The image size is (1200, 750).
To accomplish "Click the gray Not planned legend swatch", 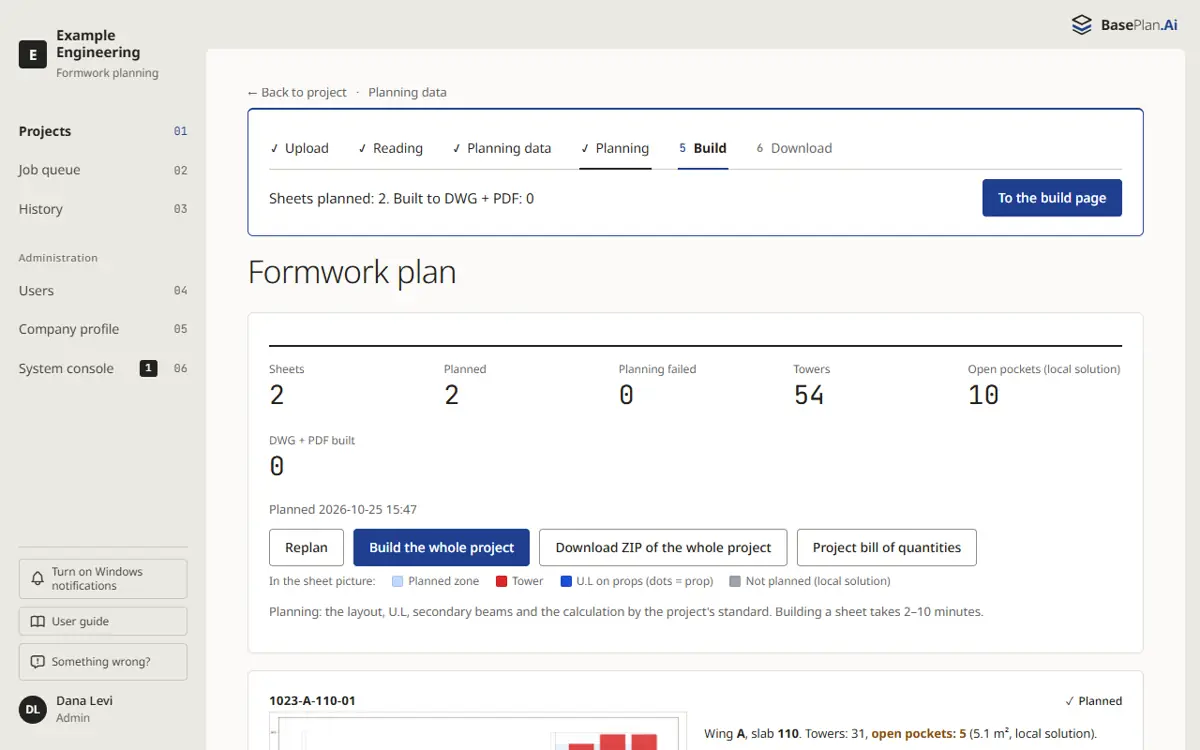I will pos(735,581).
